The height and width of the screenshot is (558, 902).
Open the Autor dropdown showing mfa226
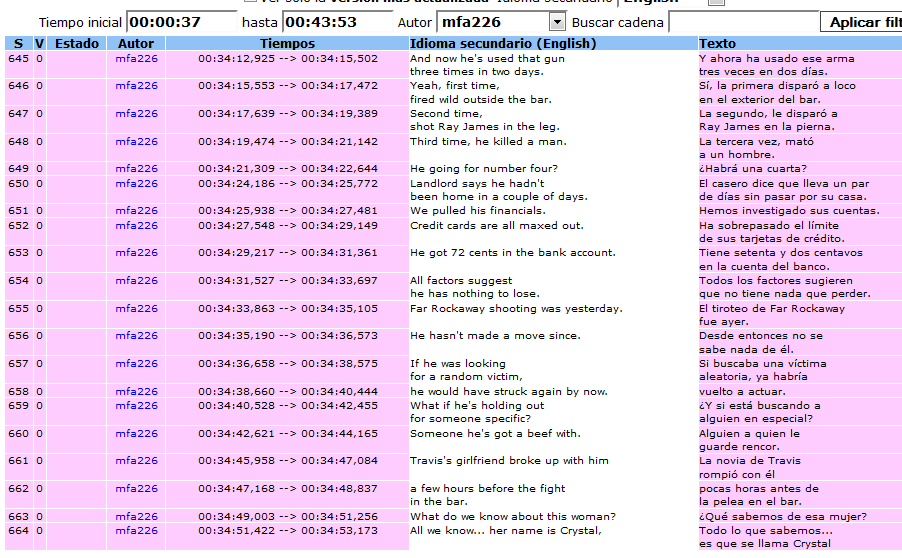click(x=557, y=22)
